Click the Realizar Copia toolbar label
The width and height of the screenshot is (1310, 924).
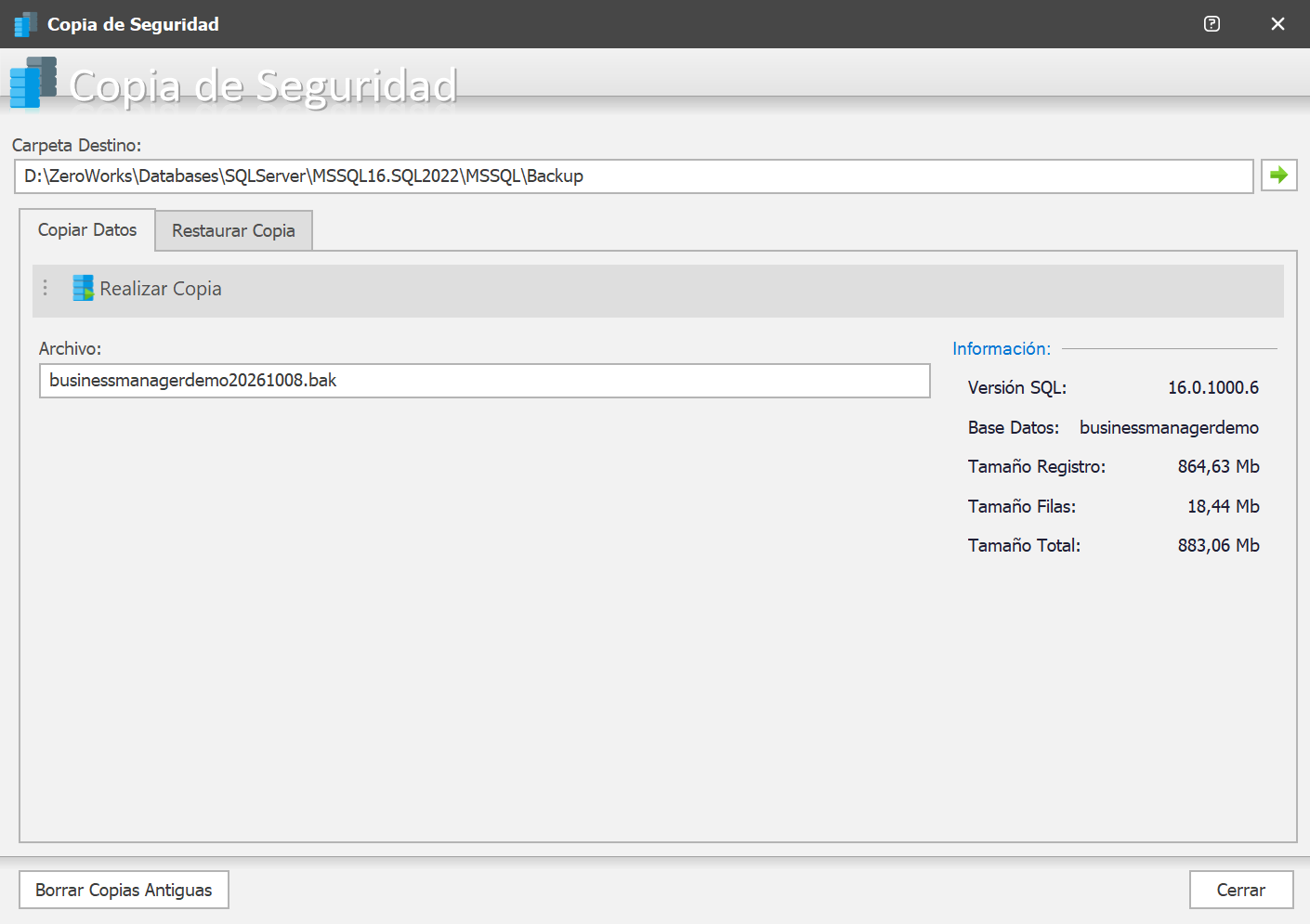coord(161,289)
